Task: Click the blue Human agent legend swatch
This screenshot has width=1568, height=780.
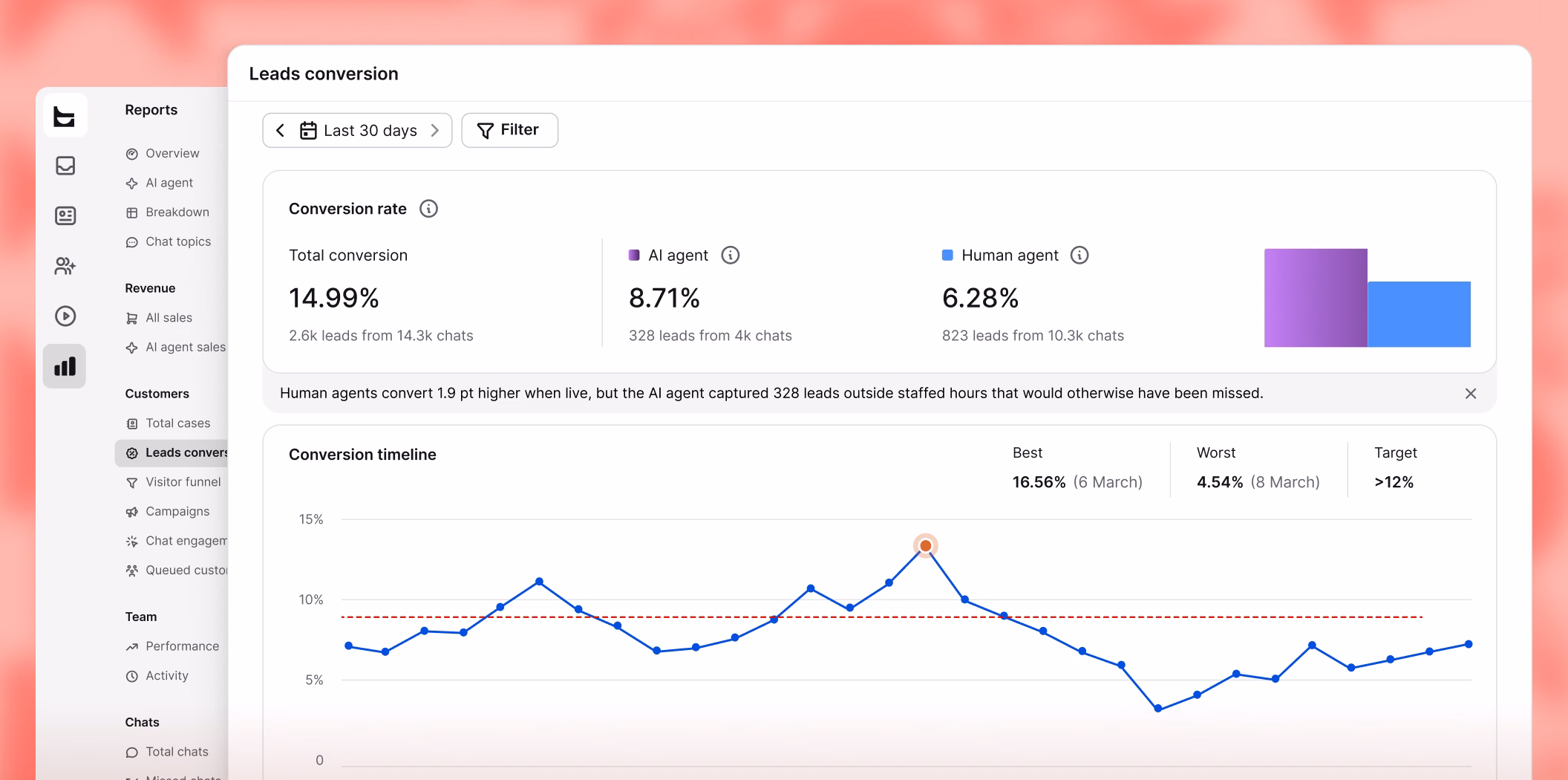Action: 947,256
